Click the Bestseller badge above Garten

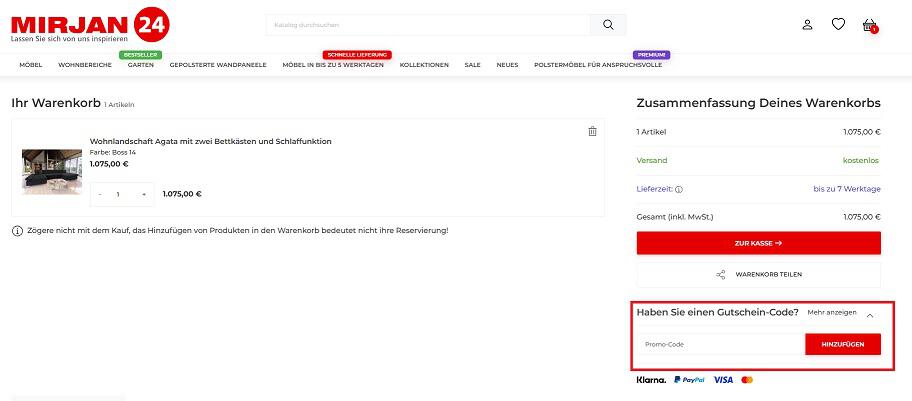point(141,55)
